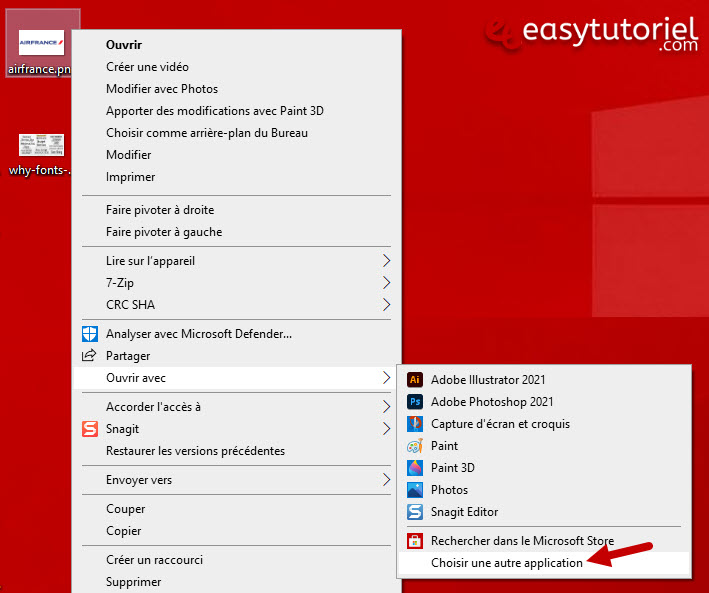Open the Ouvrir avec entry

[x=236, y=378]
